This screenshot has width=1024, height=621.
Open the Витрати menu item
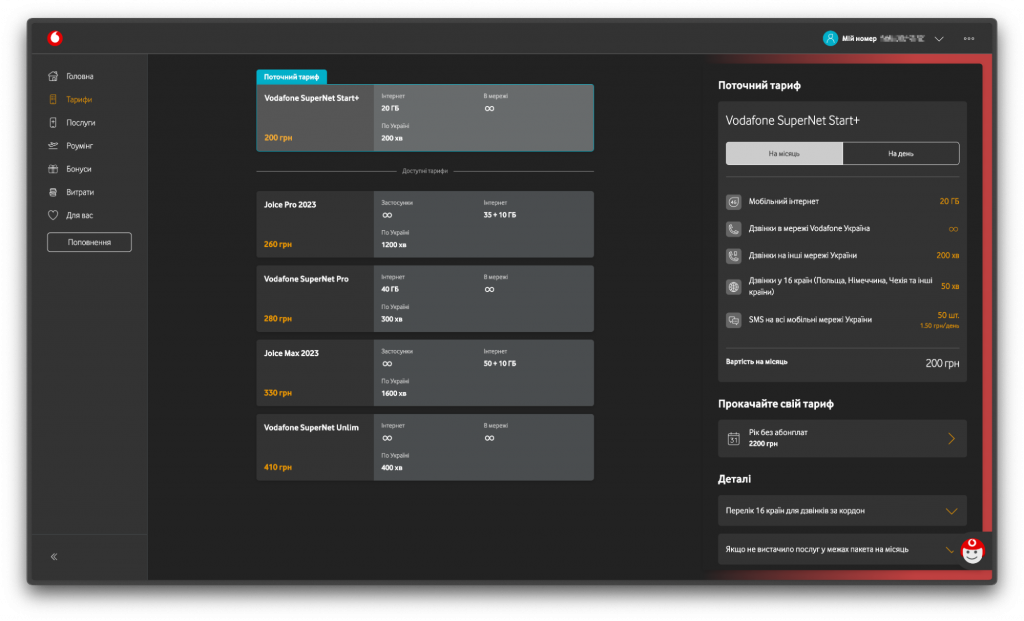[x=80, y=193]
